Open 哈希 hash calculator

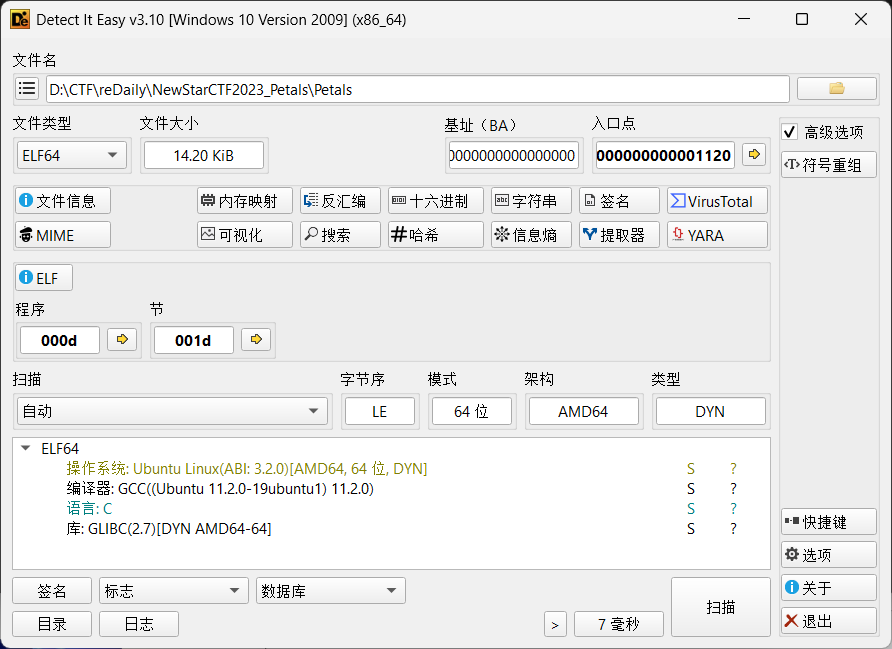tap(436, 235)
